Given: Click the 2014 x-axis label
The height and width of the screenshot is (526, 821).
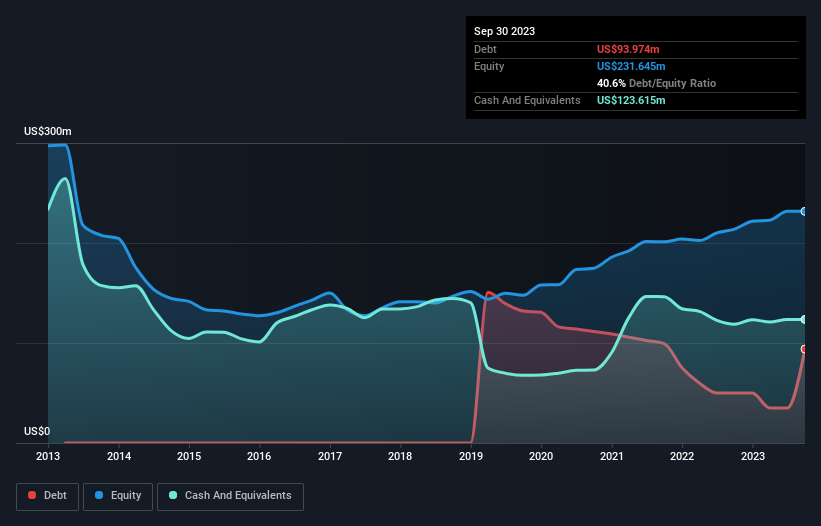Looking at the screenshot, I should click(119, 456).
